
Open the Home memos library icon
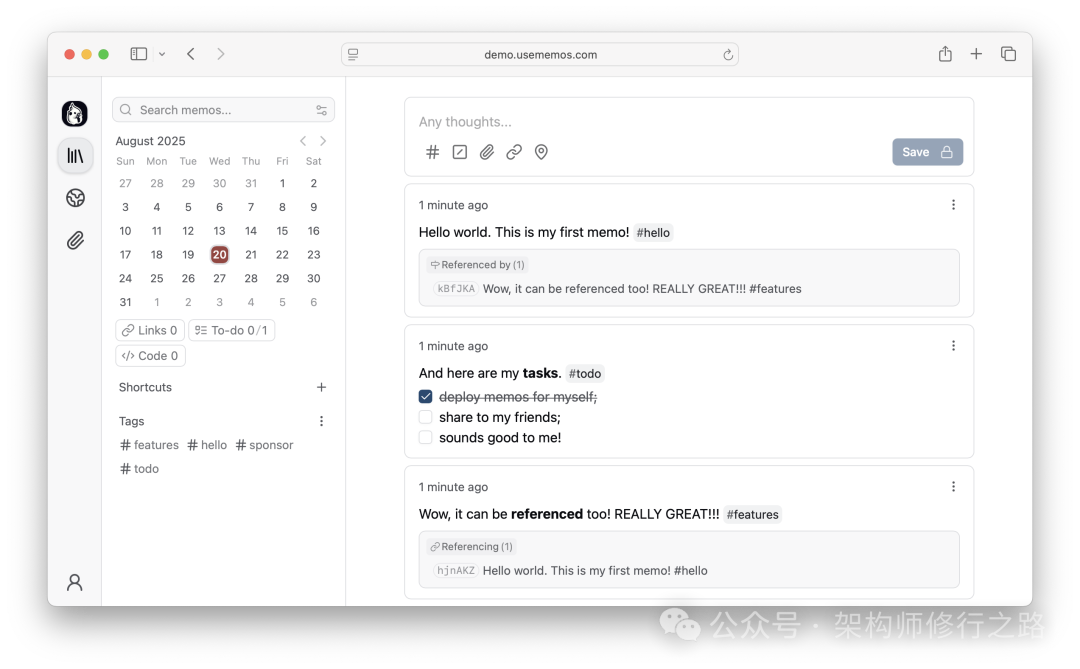[75, 156]
